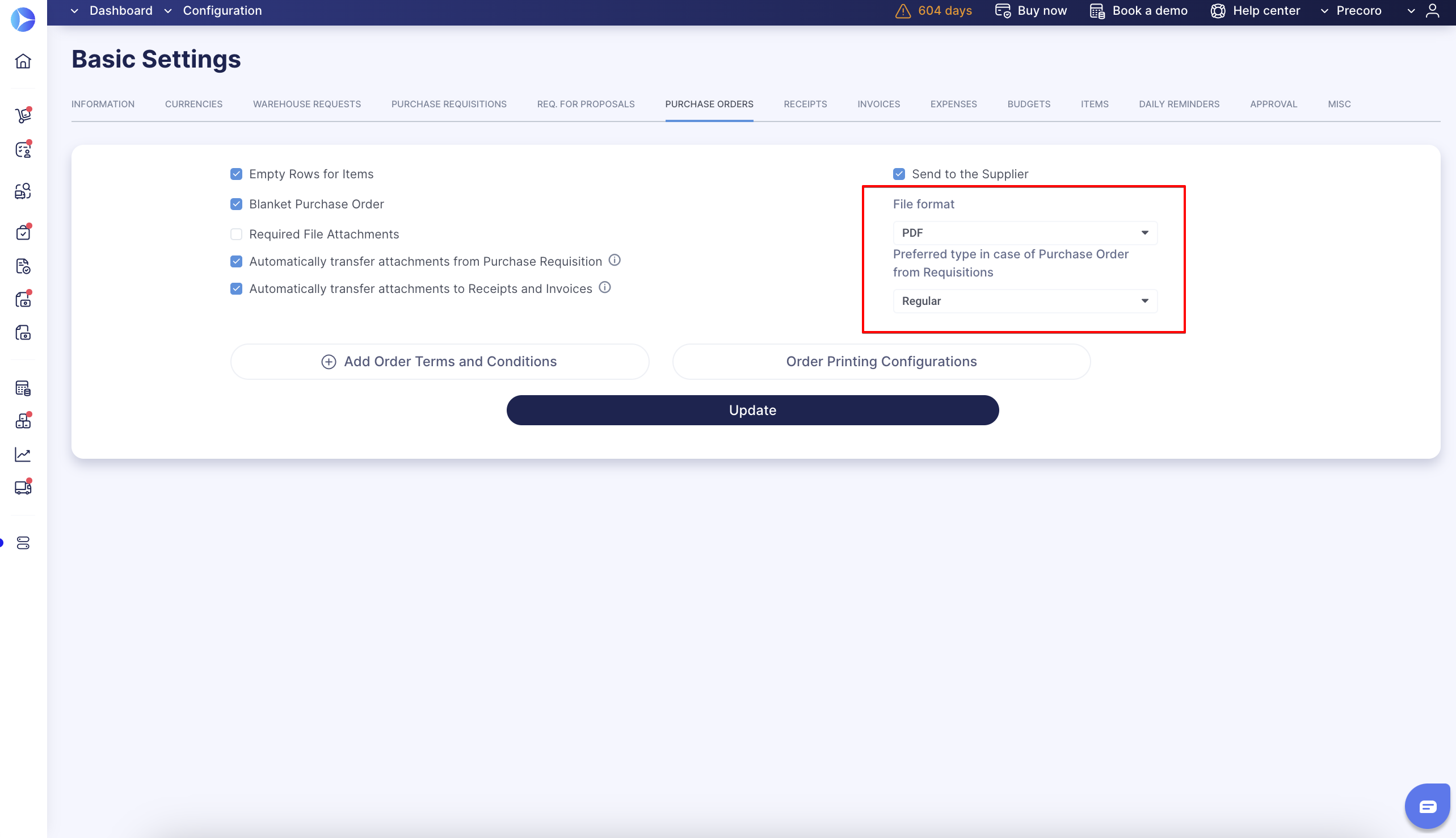Switch to the Information tab
The image size is (1456, 838).
pos(103,104)
